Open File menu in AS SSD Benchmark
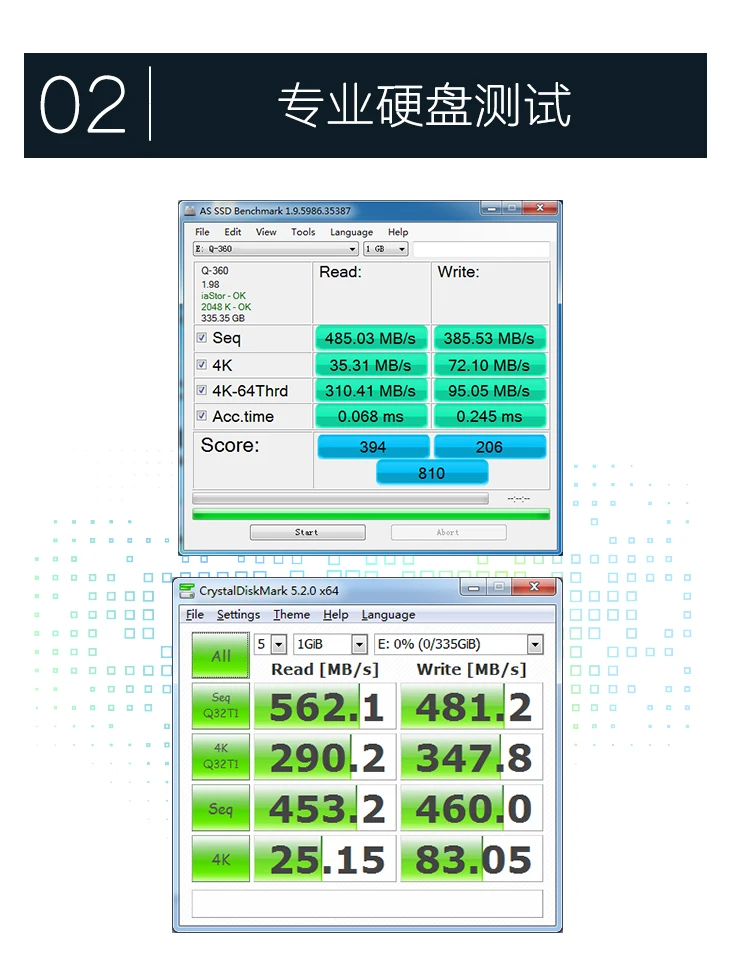Viewport: 750px width, 960px height. tap(202, 232)
